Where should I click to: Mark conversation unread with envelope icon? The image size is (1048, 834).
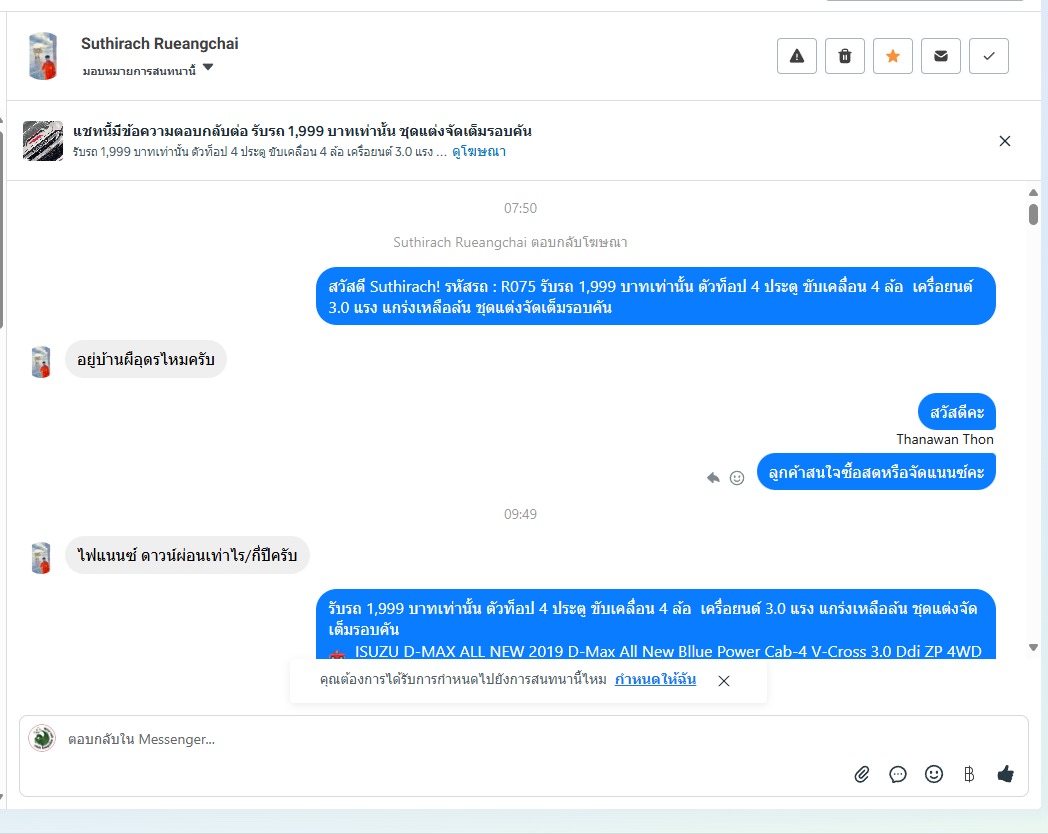tap(941, 56)
